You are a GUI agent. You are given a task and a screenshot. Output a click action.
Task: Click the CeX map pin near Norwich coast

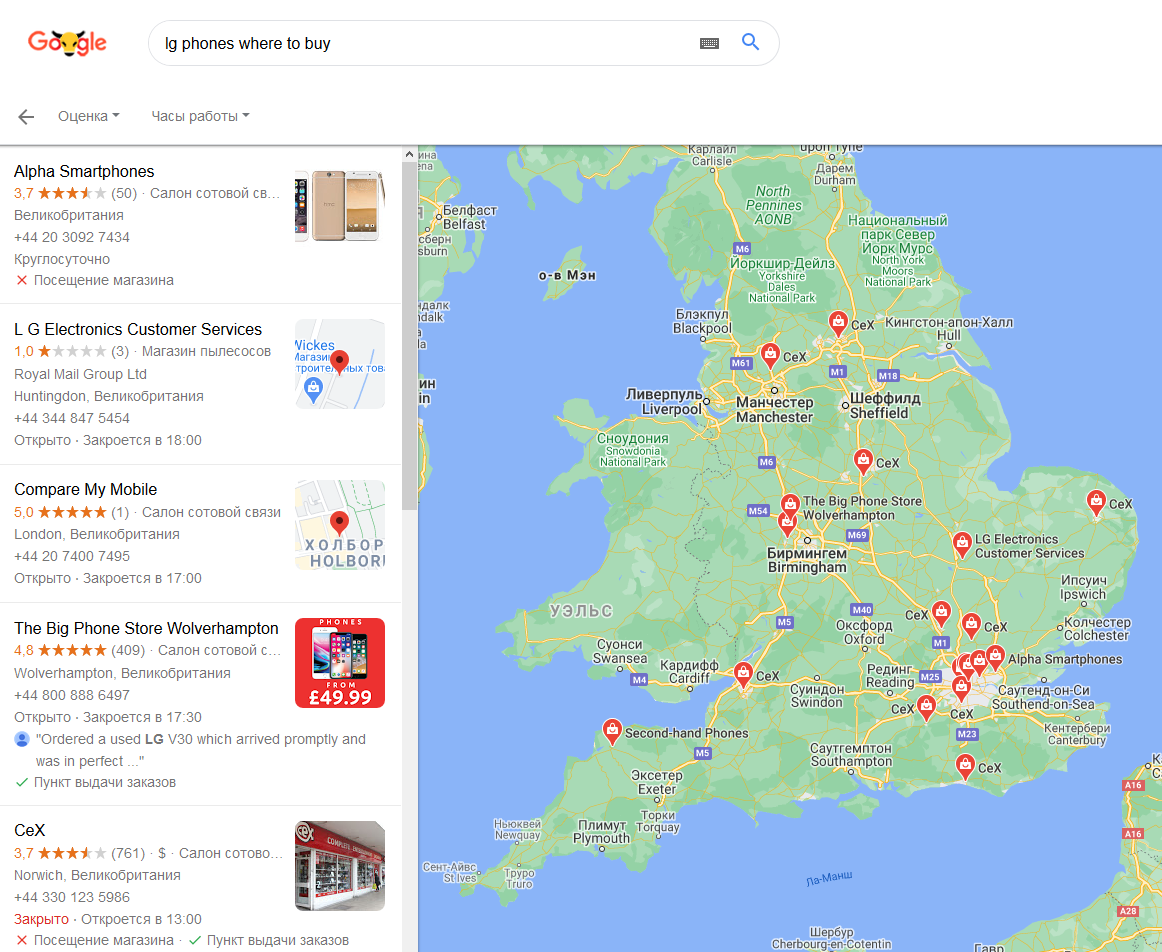click(1096, 502)
